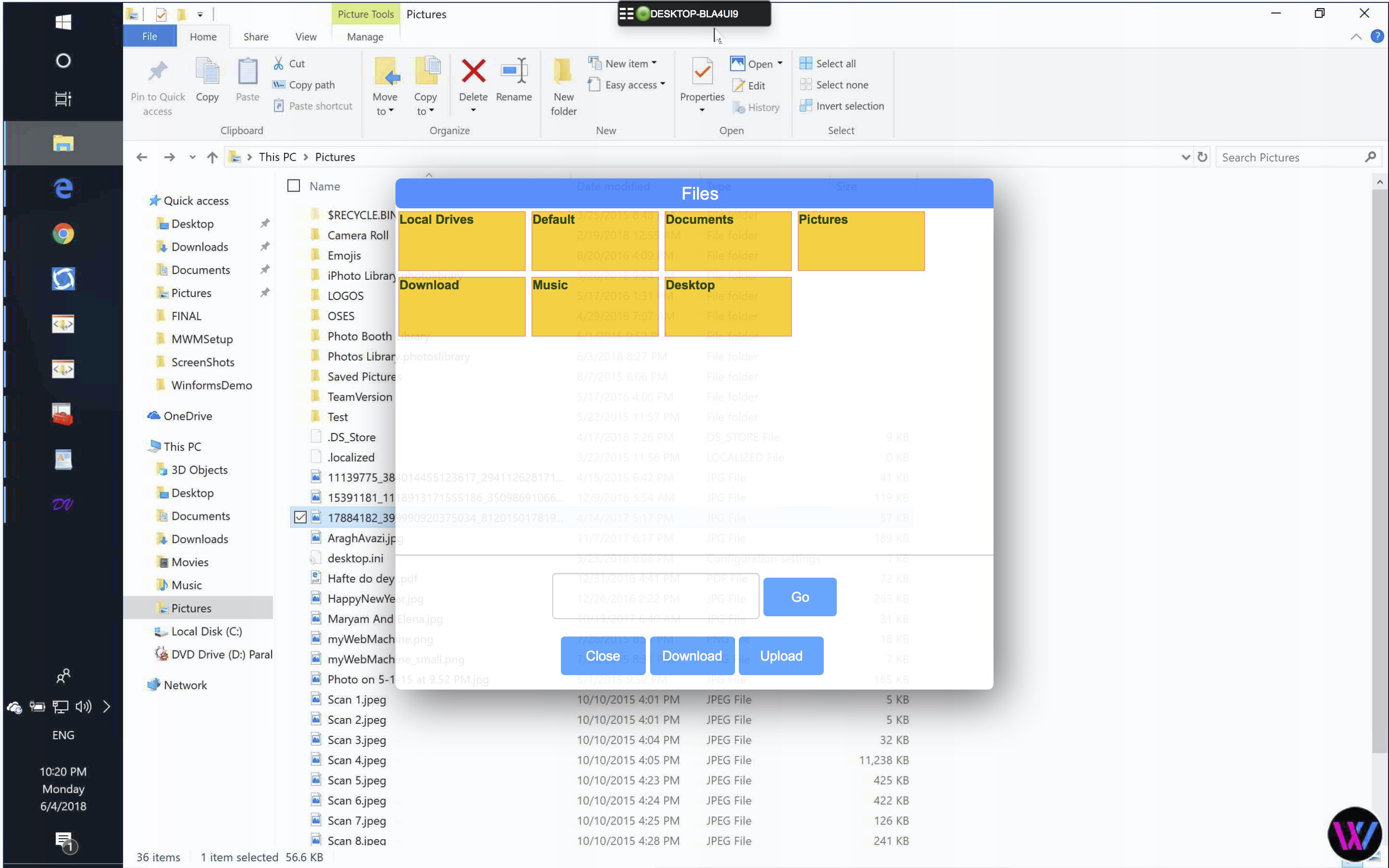Click the Search Pictures box

(1292, 157)
